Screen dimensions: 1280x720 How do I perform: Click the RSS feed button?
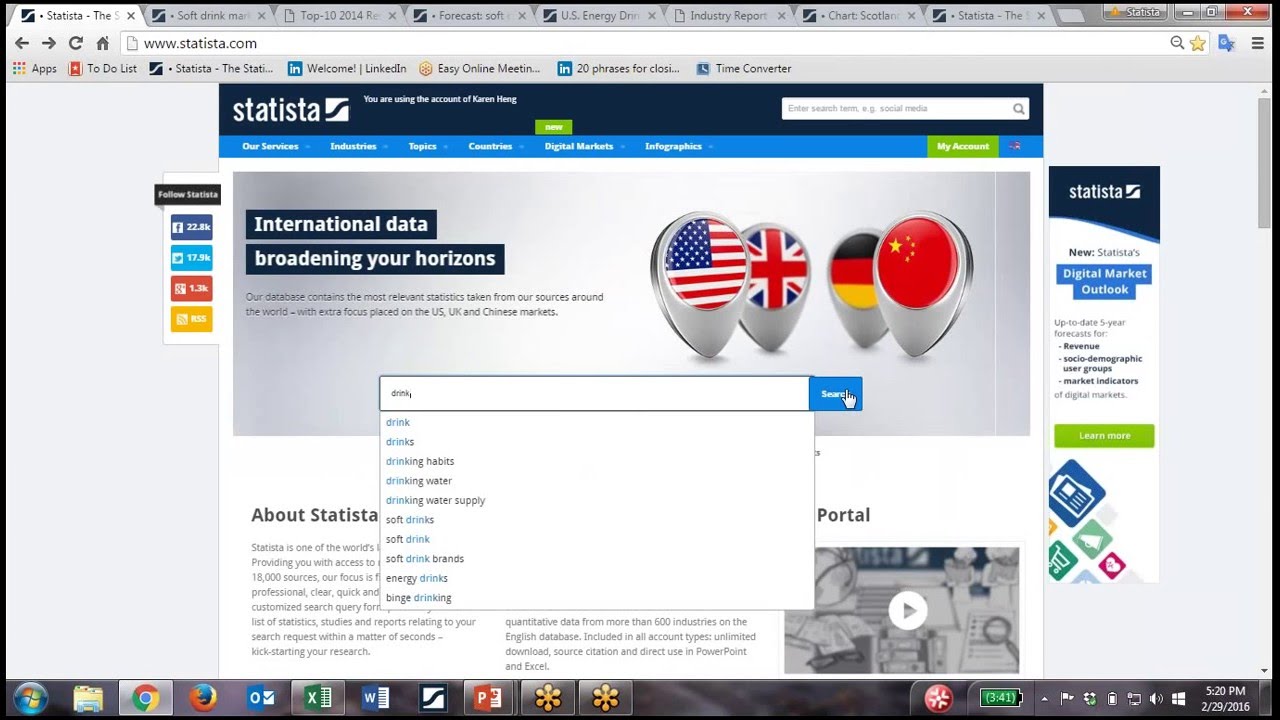(x=191, y=320)
